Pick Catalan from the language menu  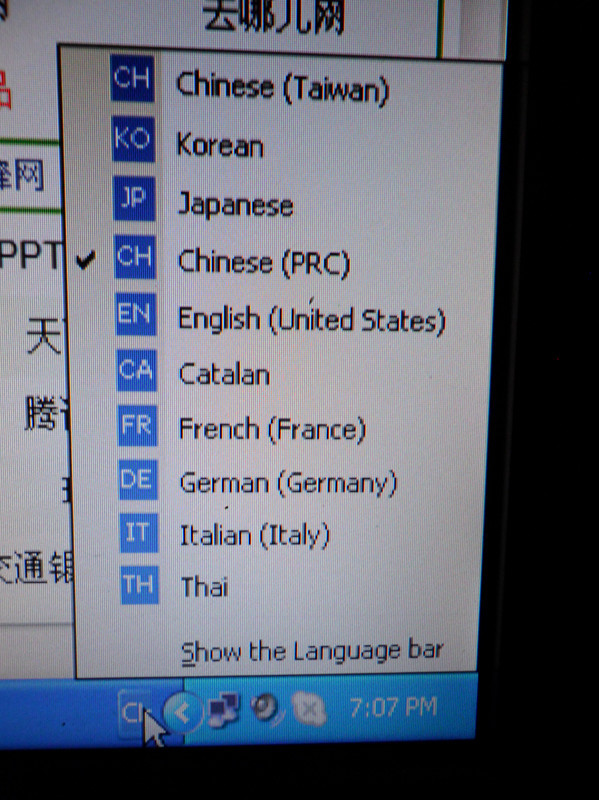[282, 373]
